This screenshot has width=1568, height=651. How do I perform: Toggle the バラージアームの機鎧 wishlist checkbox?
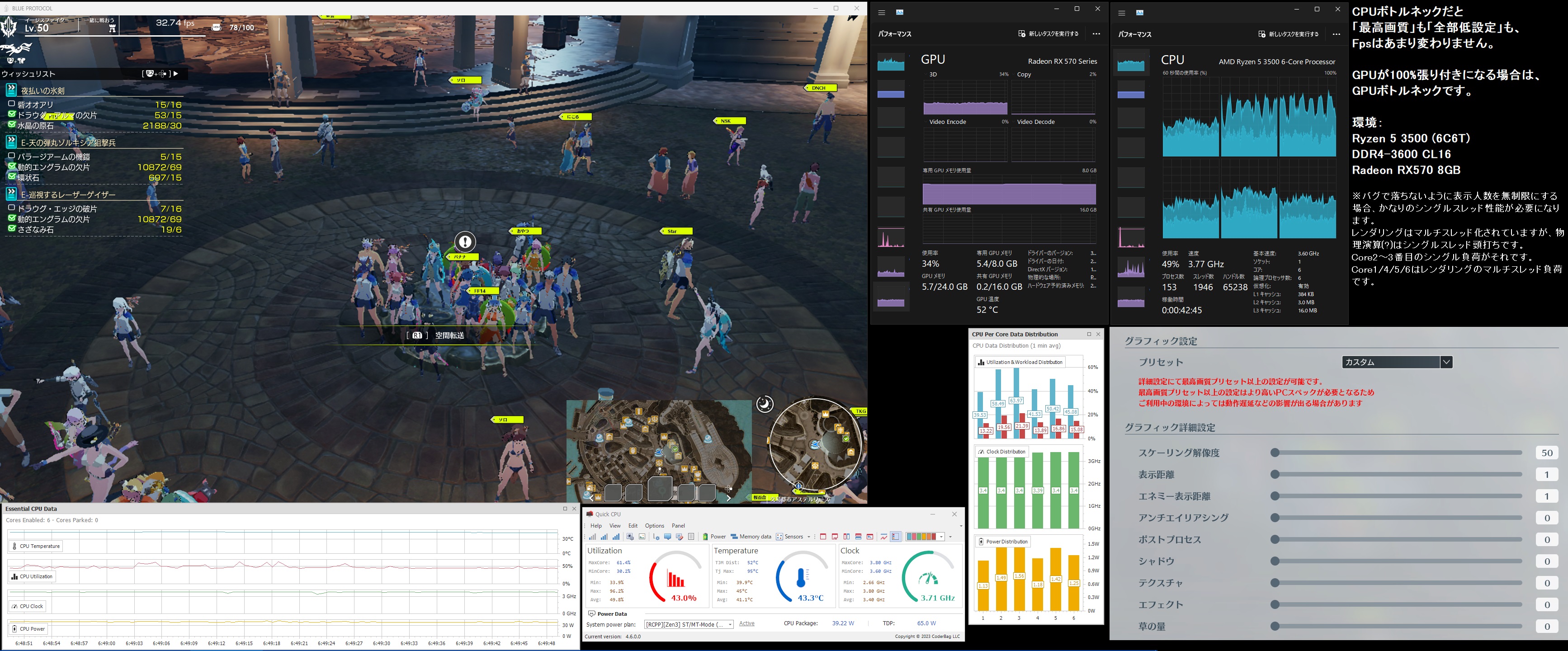coord(12,156)
